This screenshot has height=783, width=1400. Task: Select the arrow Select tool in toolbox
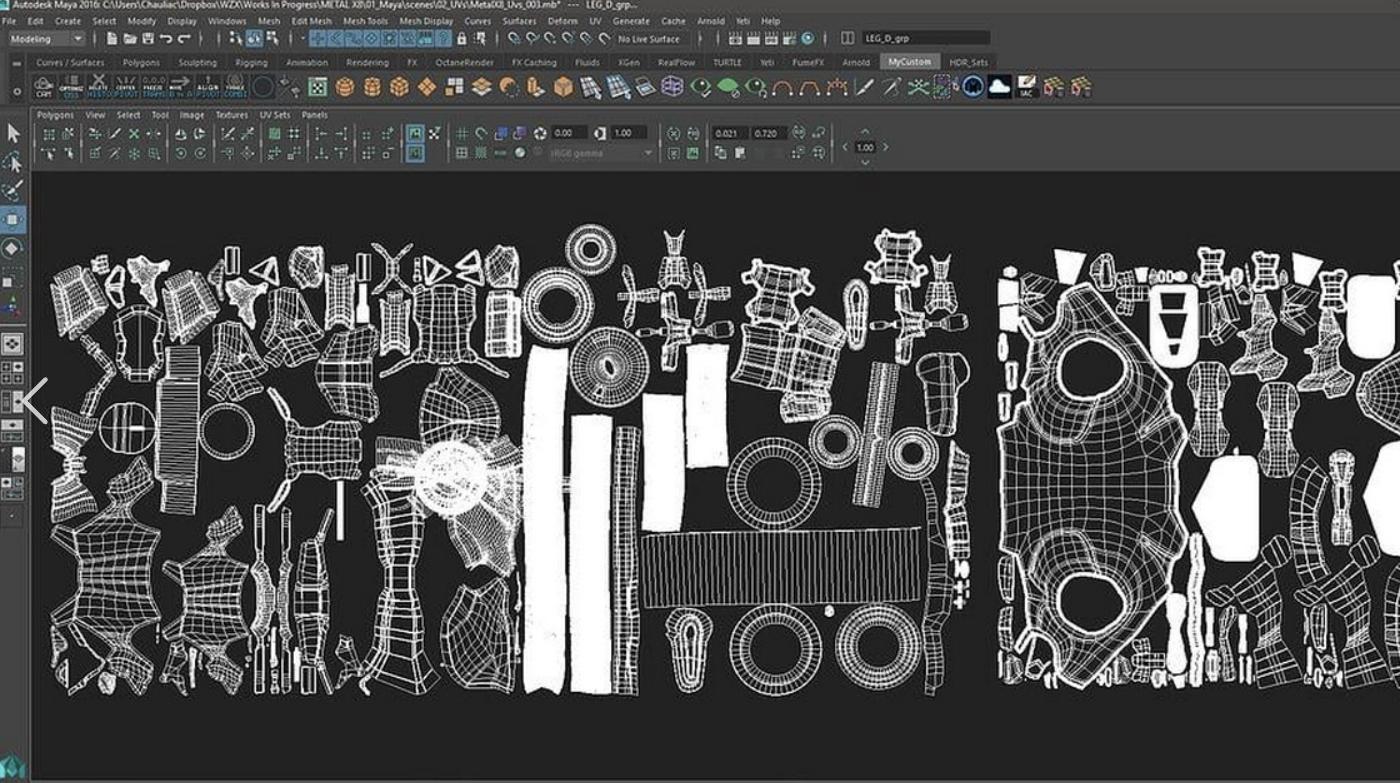(14, 133)
